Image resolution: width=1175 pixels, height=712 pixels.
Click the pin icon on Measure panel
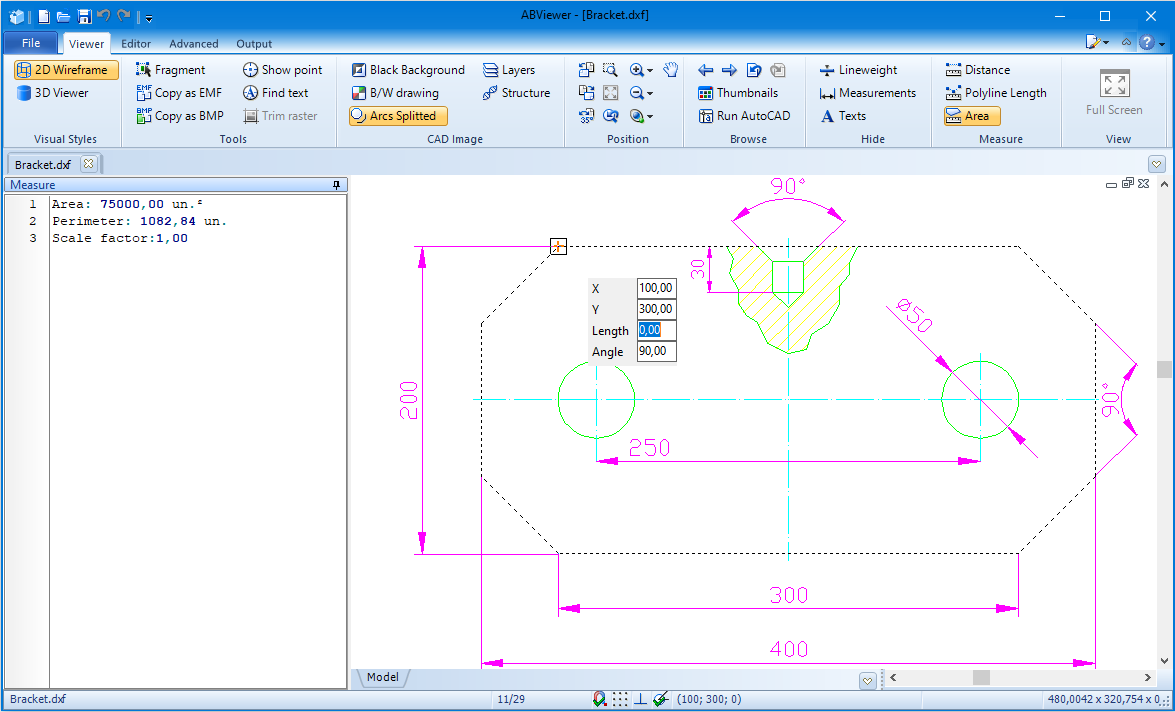tap(336, 185)
